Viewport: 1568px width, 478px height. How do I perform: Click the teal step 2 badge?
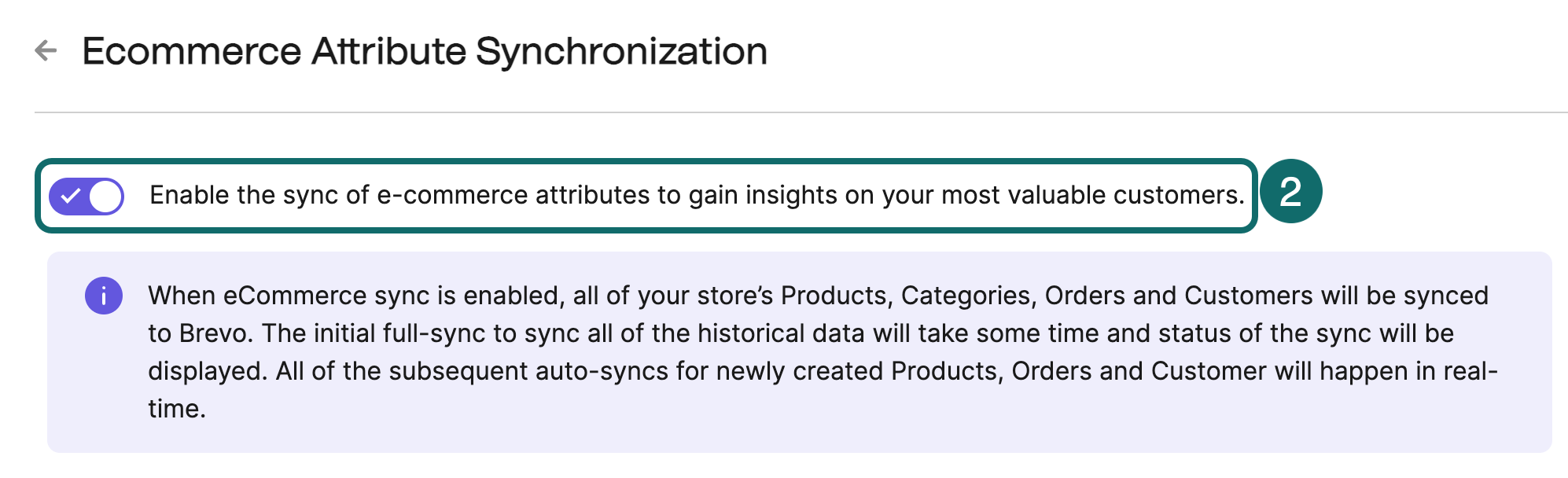[1290, 192]
